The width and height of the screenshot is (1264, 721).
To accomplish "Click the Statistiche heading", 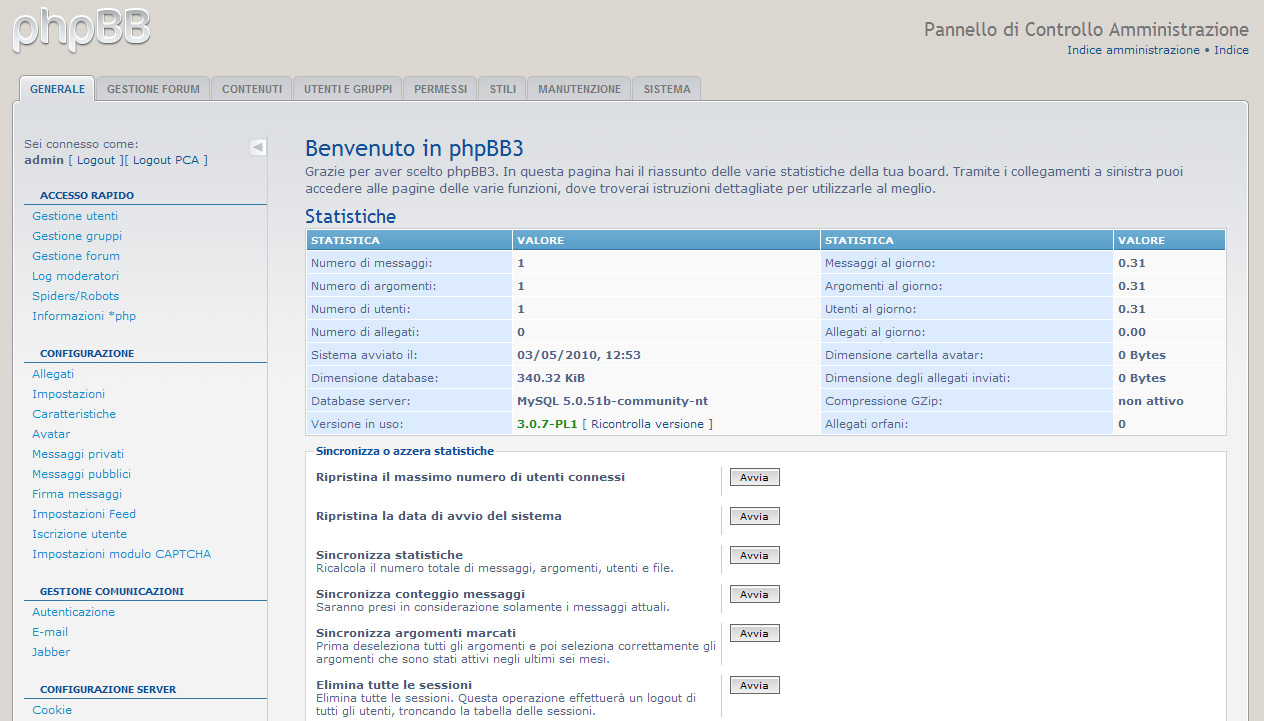I will coord(350,217).
